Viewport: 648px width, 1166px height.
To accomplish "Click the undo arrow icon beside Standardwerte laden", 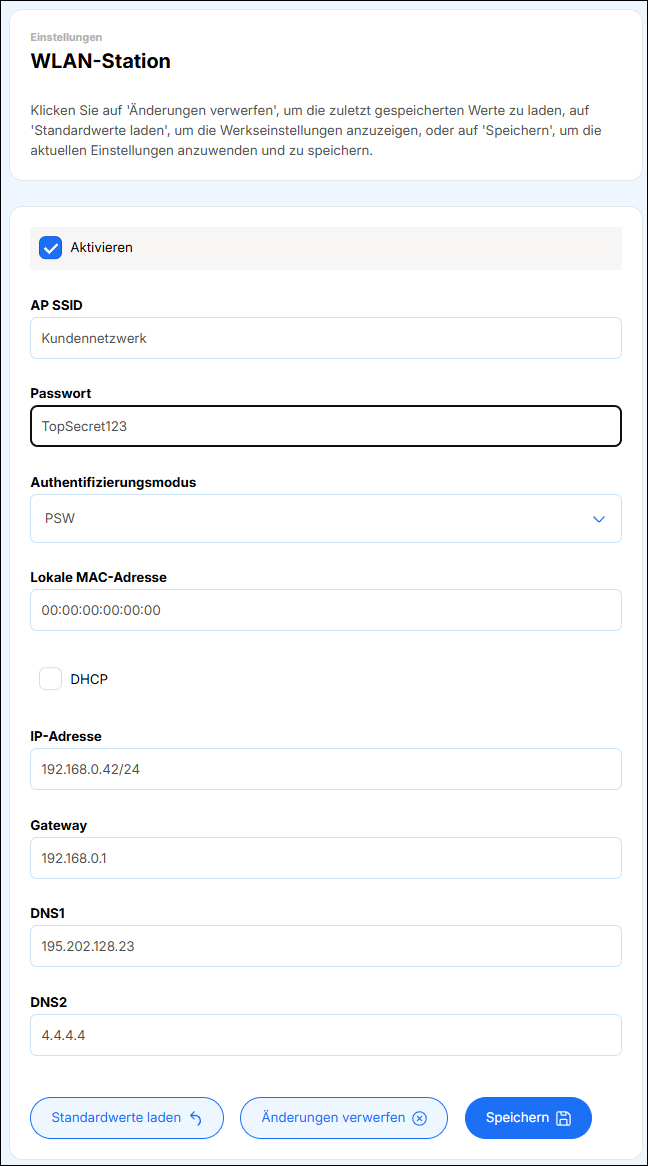I will click(x=196, y=1118).
